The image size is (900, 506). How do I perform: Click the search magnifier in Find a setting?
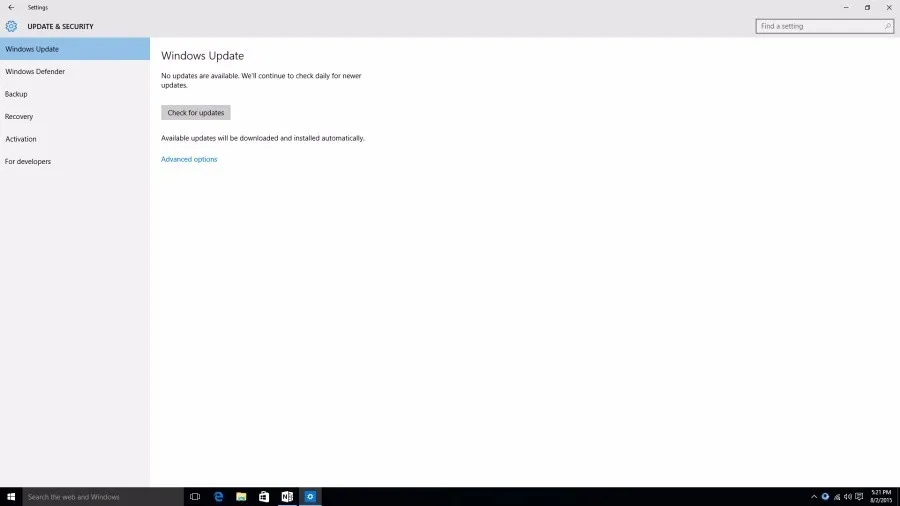tap(887, 26)
